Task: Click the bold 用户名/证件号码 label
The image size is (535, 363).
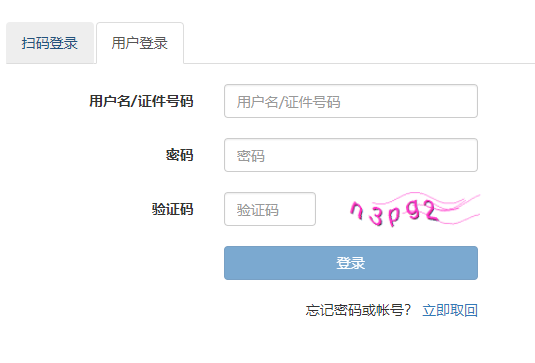Action: click(141, 101)
